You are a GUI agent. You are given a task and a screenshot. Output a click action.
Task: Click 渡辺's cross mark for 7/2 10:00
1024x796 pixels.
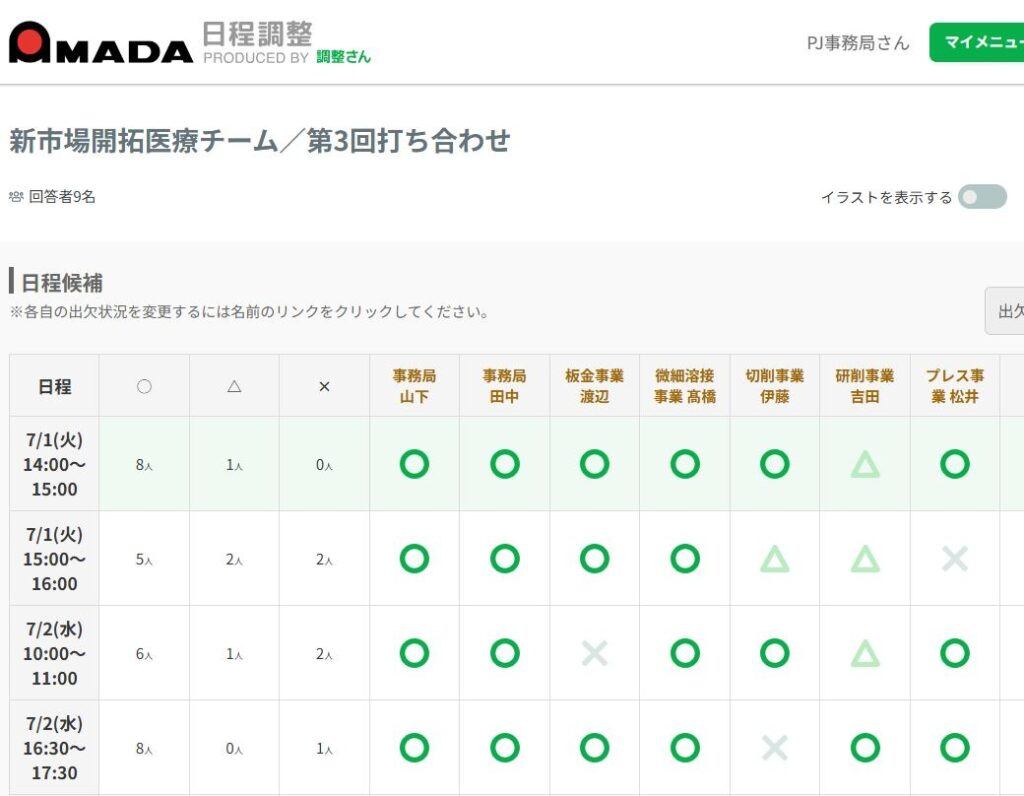pos(595,654)
